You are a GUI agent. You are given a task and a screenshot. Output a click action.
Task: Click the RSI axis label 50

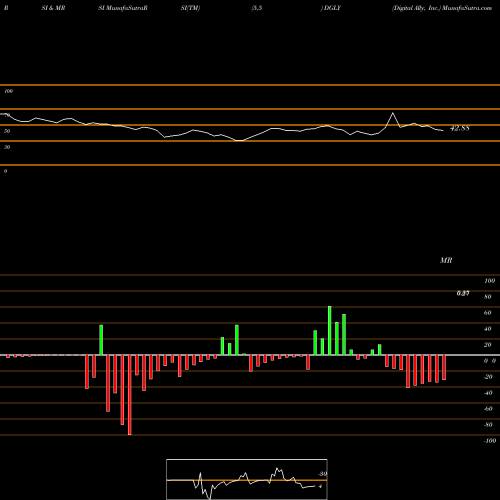7,131
